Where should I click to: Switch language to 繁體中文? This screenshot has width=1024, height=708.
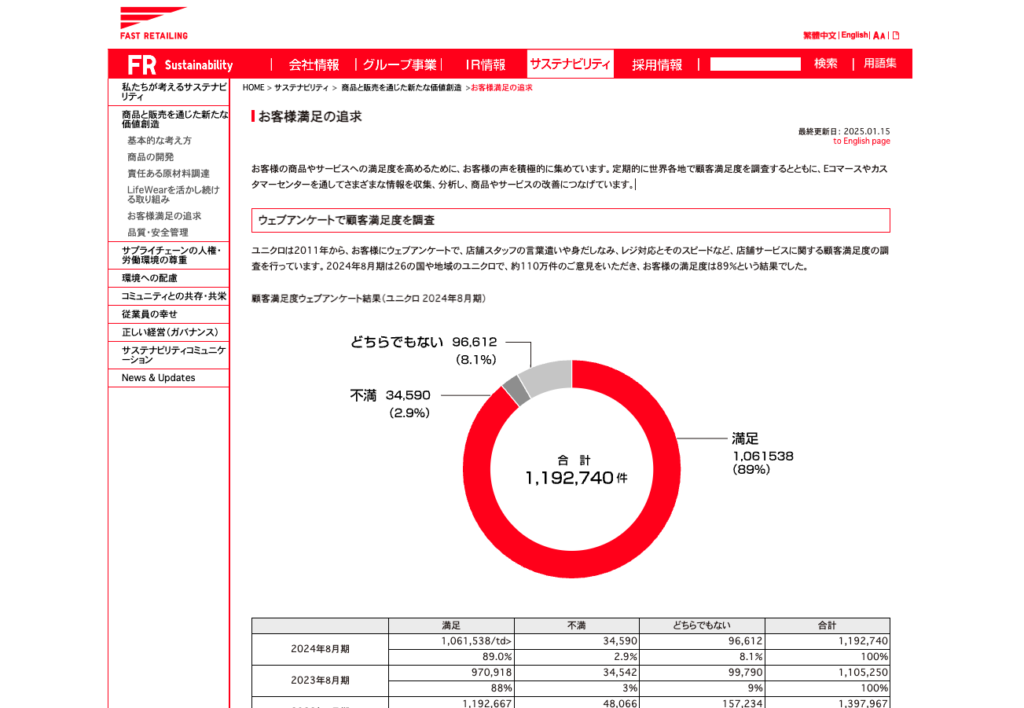(820, 35)
